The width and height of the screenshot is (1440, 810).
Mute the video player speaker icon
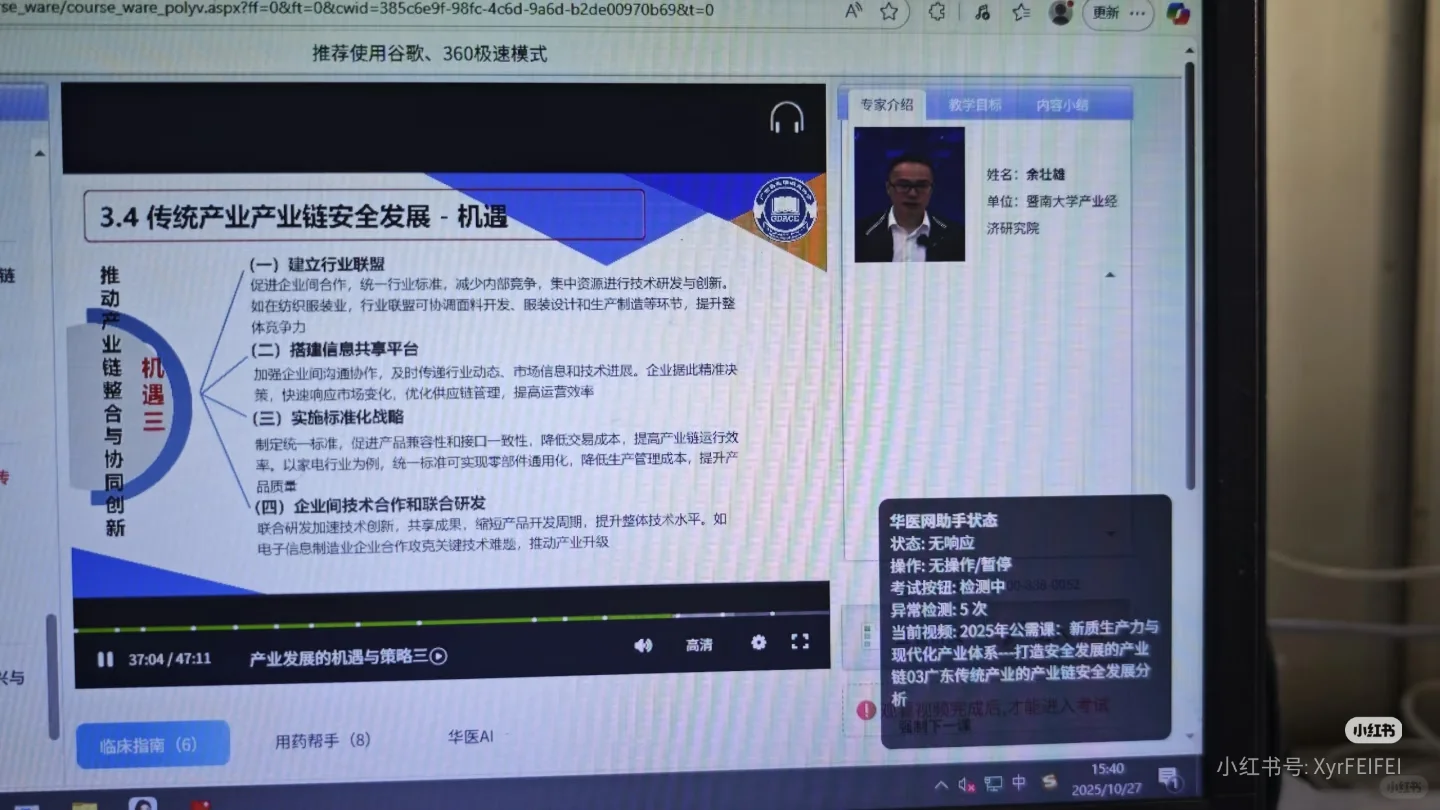[x=643, y=645]
